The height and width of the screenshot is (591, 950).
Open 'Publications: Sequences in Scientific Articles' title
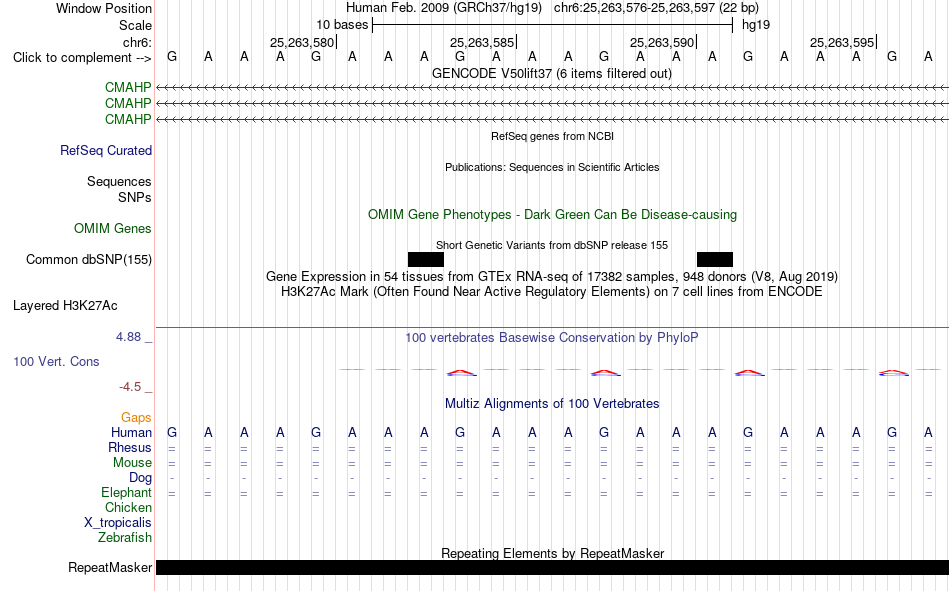click(552, 167)
